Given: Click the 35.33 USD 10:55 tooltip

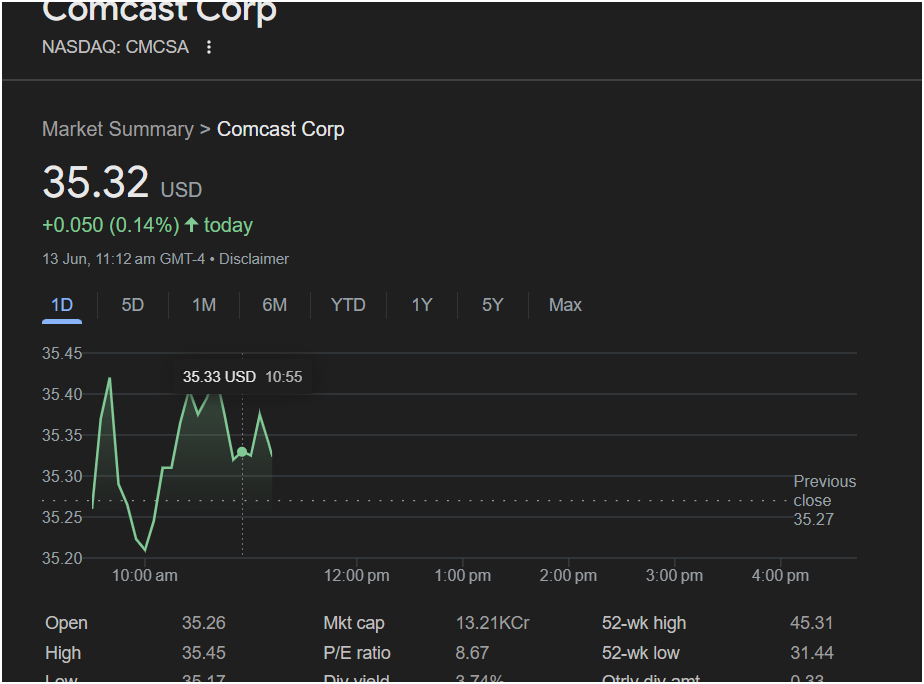Looking at the screenshot, I should [242, 377].
